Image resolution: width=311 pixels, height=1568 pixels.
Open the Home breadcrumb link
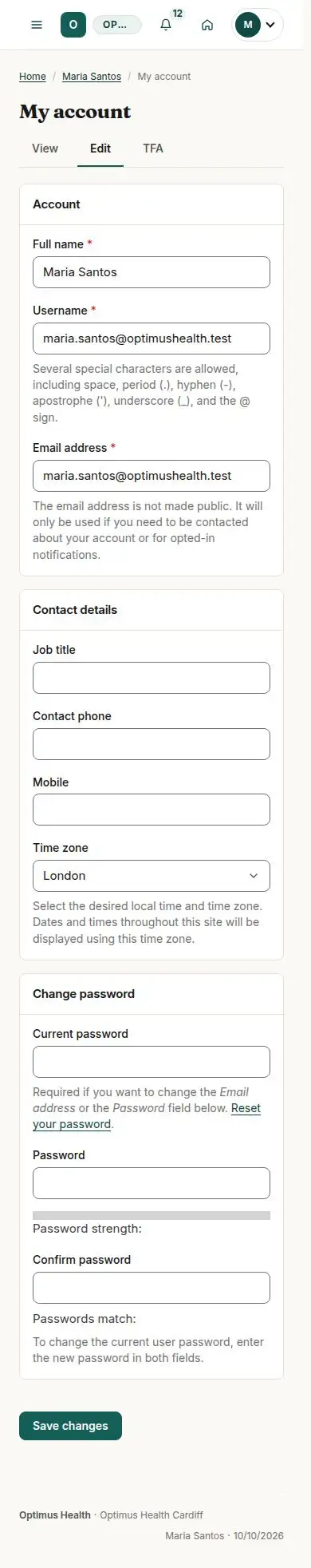click(x=33, y=77)
